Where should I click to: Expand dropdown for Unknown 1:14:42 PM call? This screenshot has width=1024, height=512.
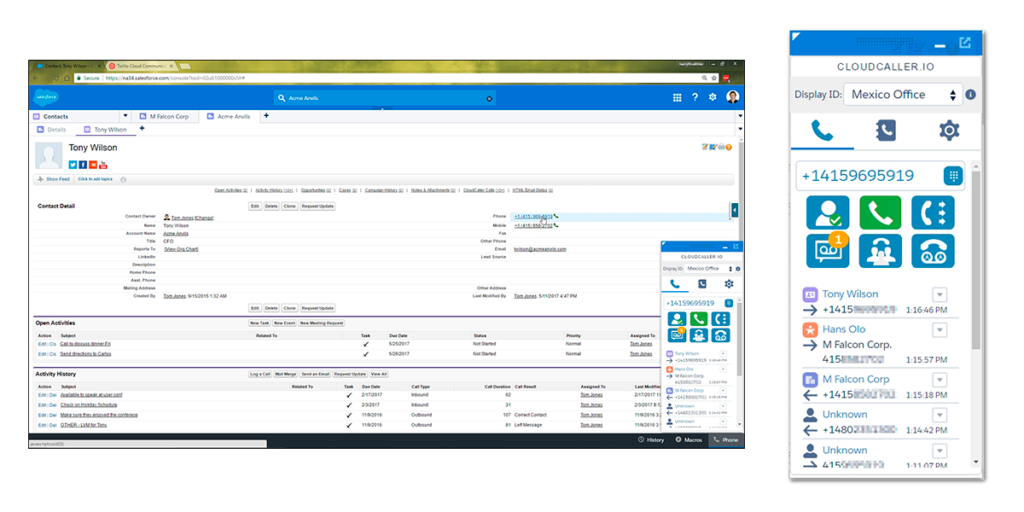(939, 415)
